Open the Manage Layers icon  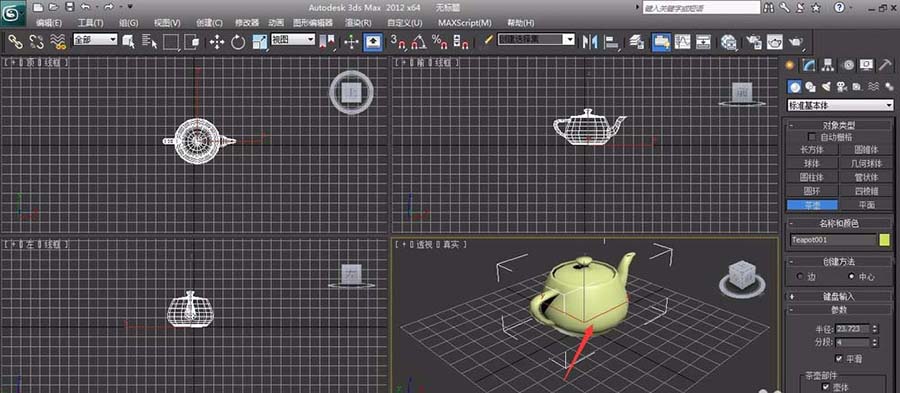pyautogui.click(x=637, y=41)
